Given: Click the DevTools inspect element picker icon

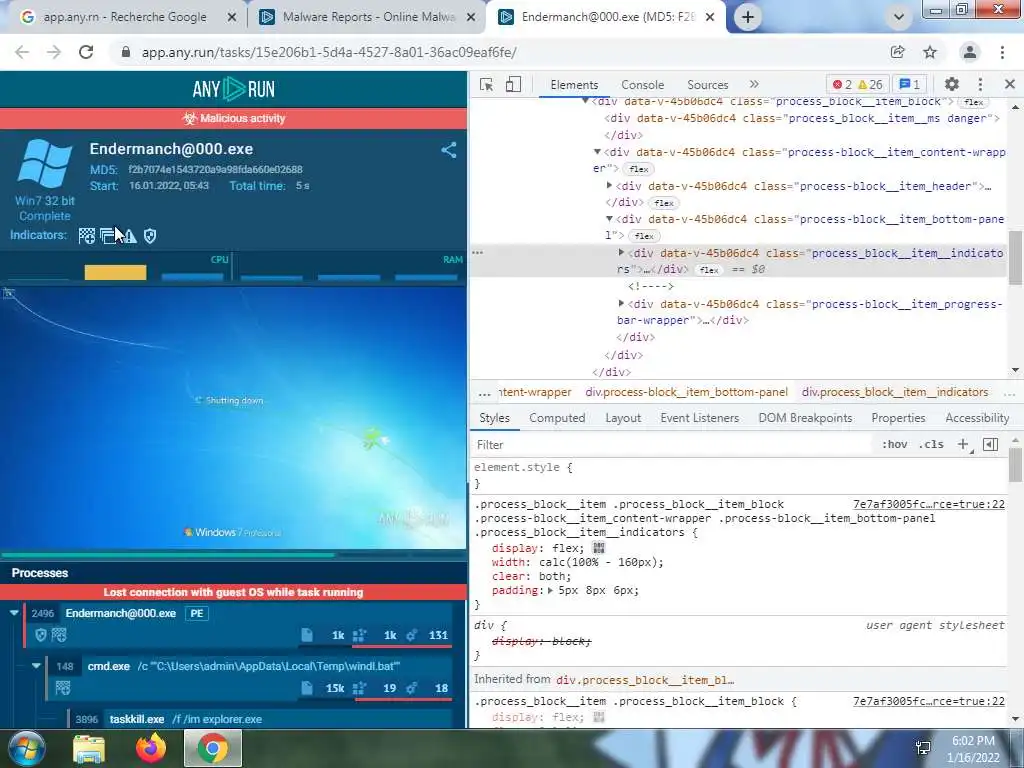Looking at the screenshot, I should point(486,84).
